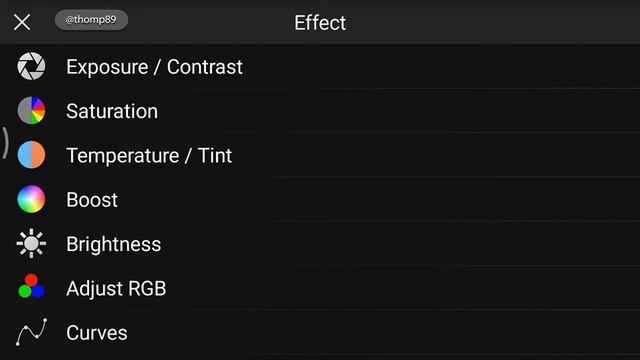Choose the Temperature / Tint option
Screen dimensions: 640x360
[149, 156]
